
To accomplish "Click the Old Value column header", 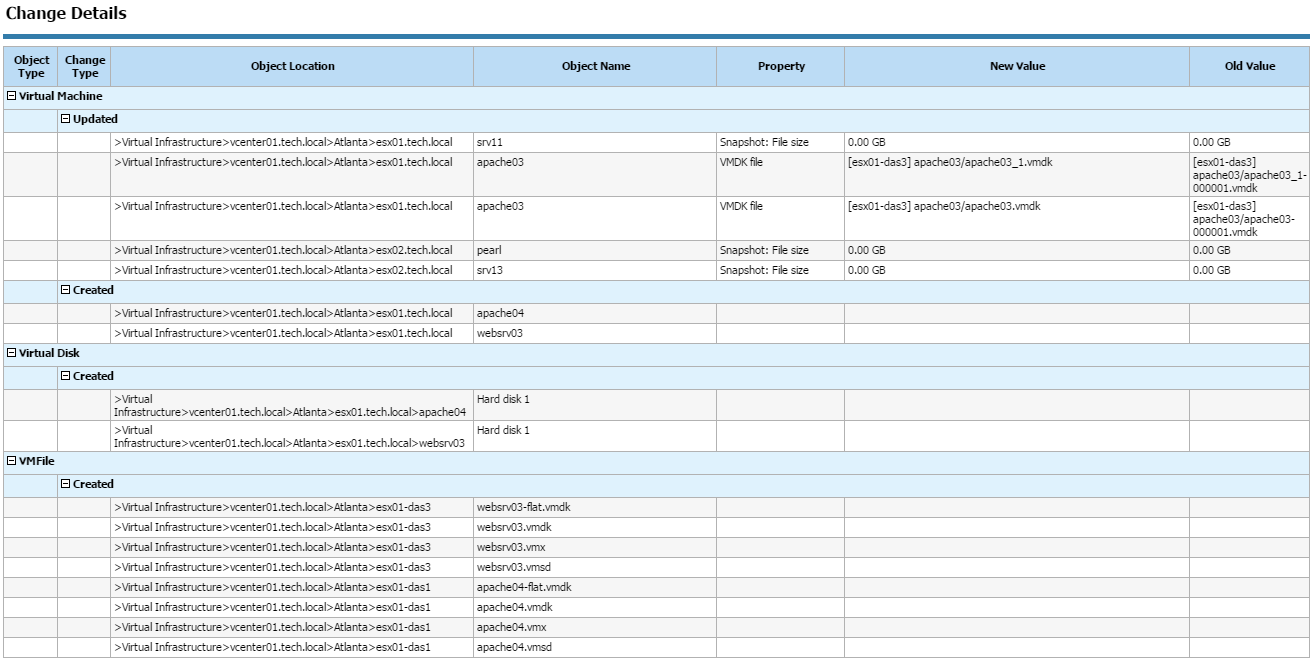I will pyautogui.click(x=1250, y=67).
